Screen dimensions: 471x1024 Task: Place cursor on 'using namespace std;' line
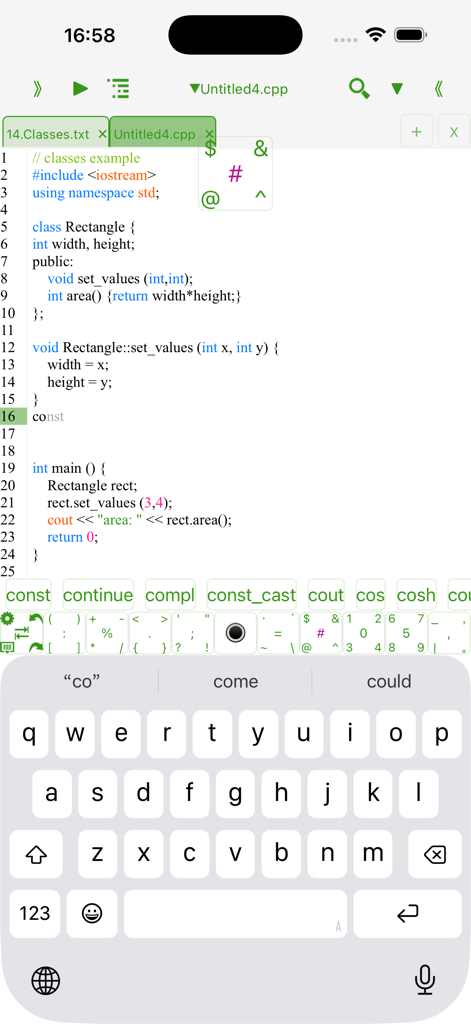96,193
